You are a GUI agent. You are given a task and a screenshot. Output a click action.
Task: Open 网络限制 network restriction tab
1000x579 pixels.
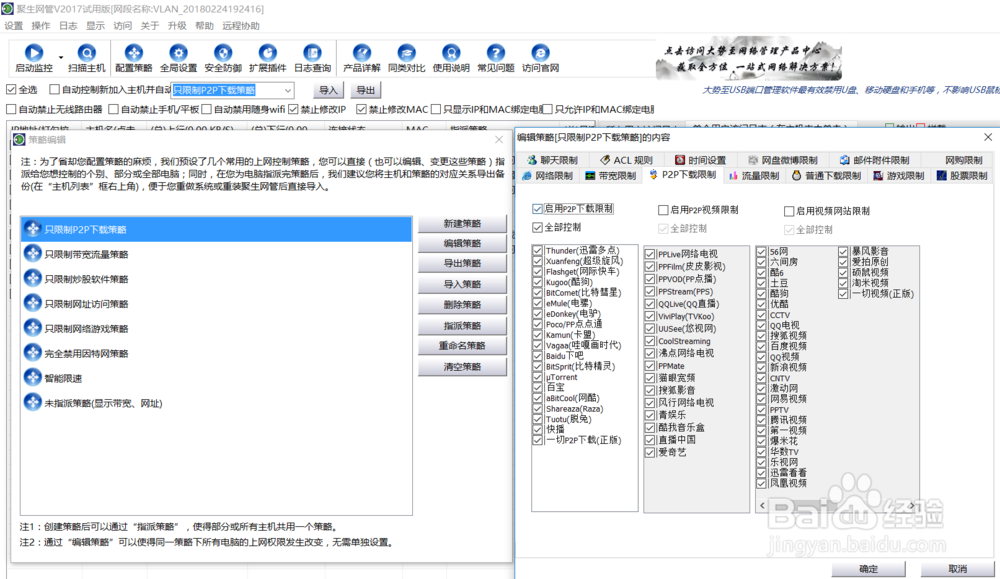coord(547,175)
